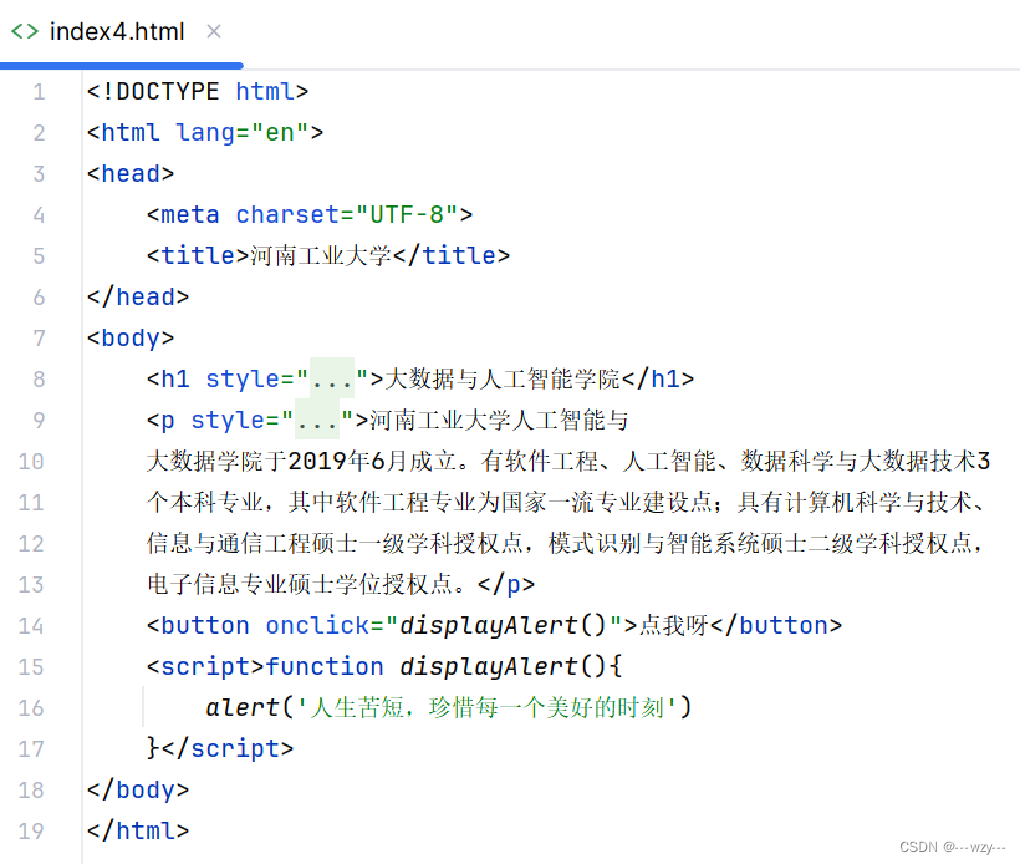This screenshot has width=1021, height=864.
Task: Click line number 16 in the gutter
Action: 31,708
